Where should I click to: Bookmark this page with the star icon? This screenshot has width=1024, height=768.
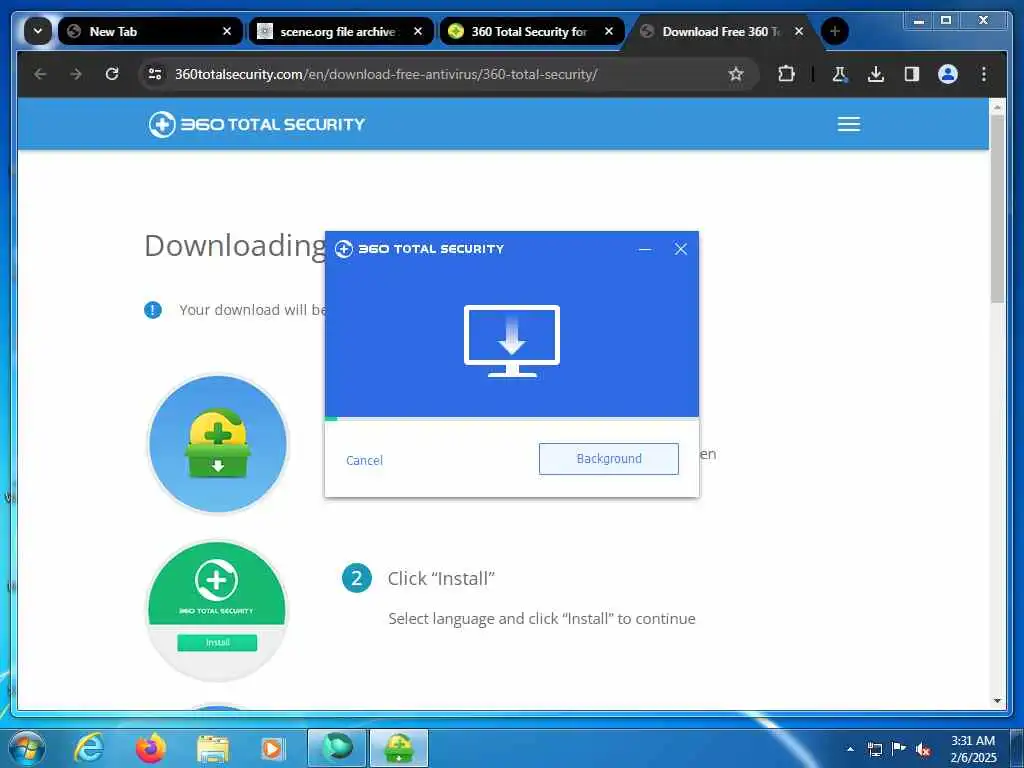[x=736, y=74]
